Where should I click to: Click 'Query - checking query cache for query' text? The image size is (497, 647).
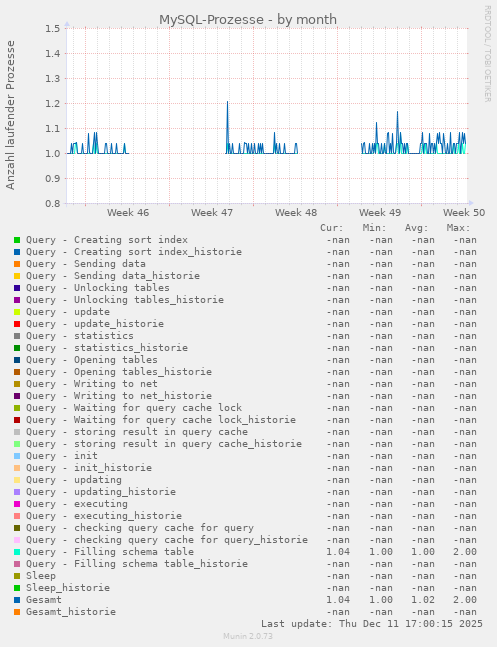[140, 528]
